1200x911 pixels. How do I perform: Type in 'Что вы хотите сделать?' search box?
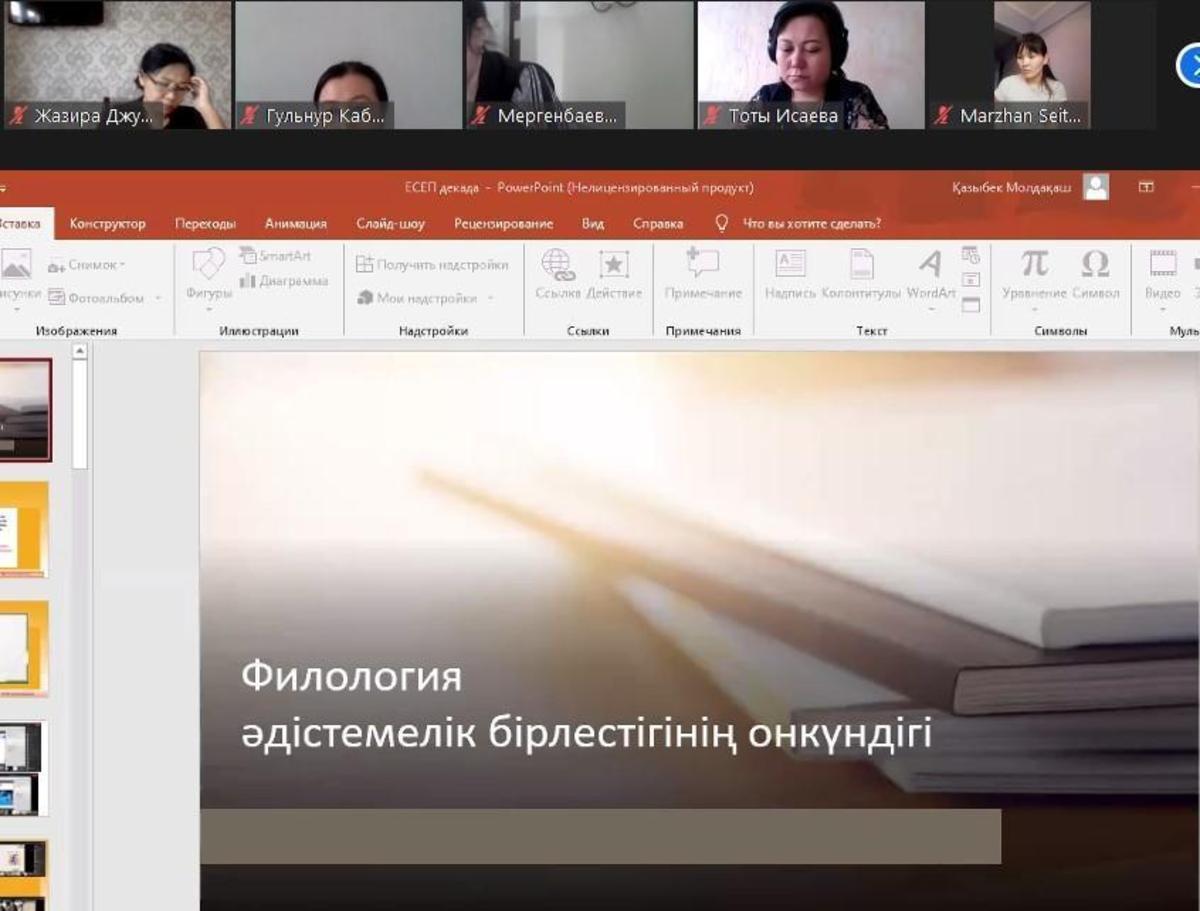(x=811, y=224)
